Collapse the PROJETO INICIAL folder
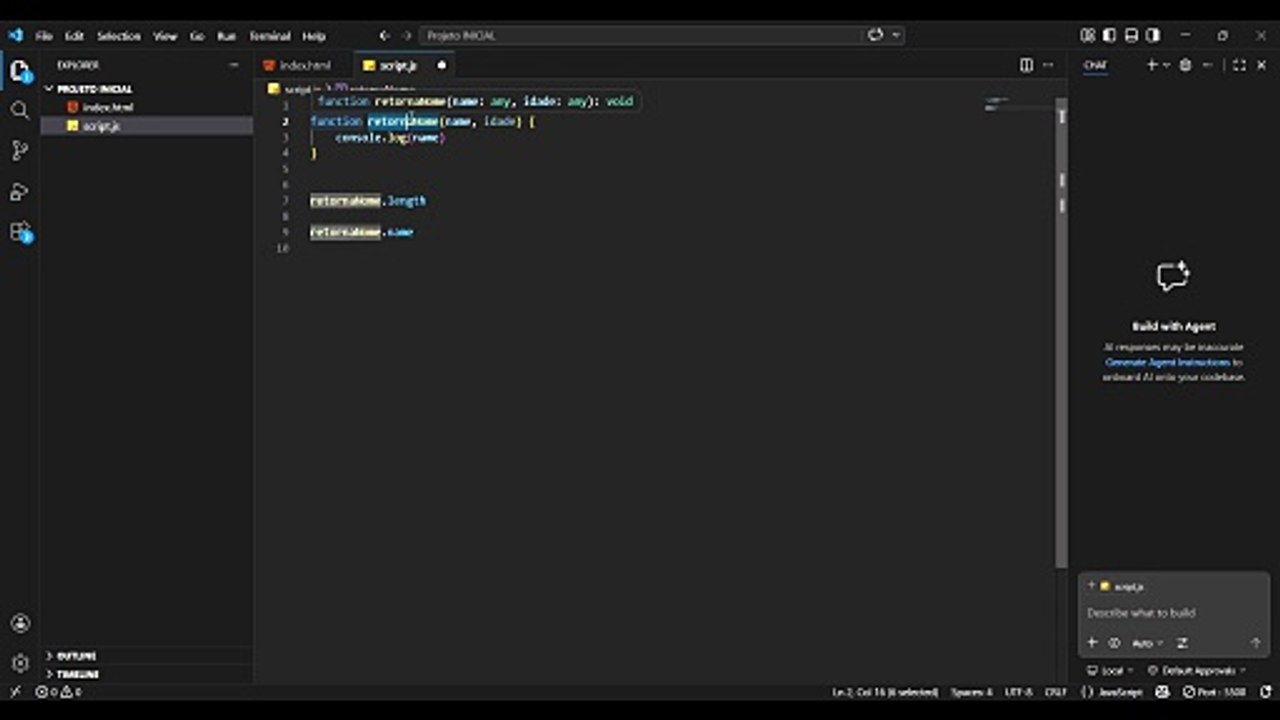 (146, 89)
